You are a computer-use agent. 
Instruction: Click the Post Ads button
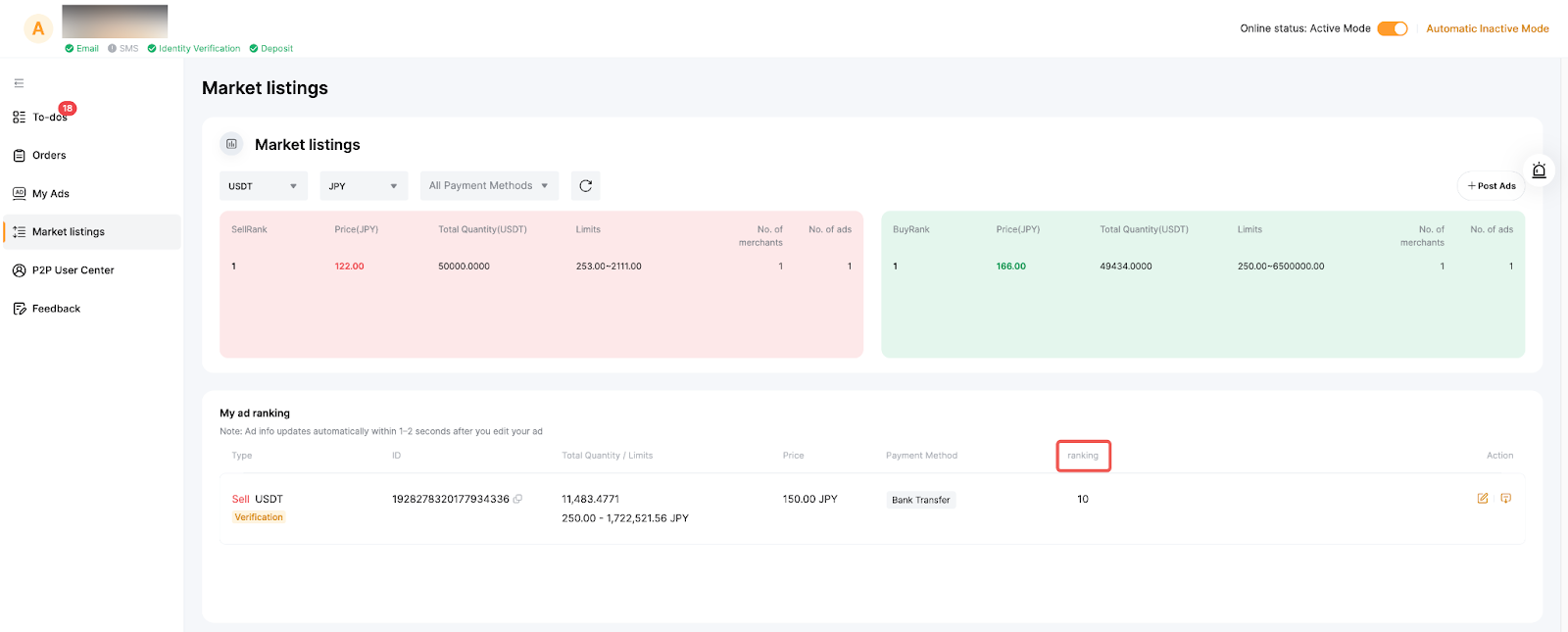point(1491,186)
